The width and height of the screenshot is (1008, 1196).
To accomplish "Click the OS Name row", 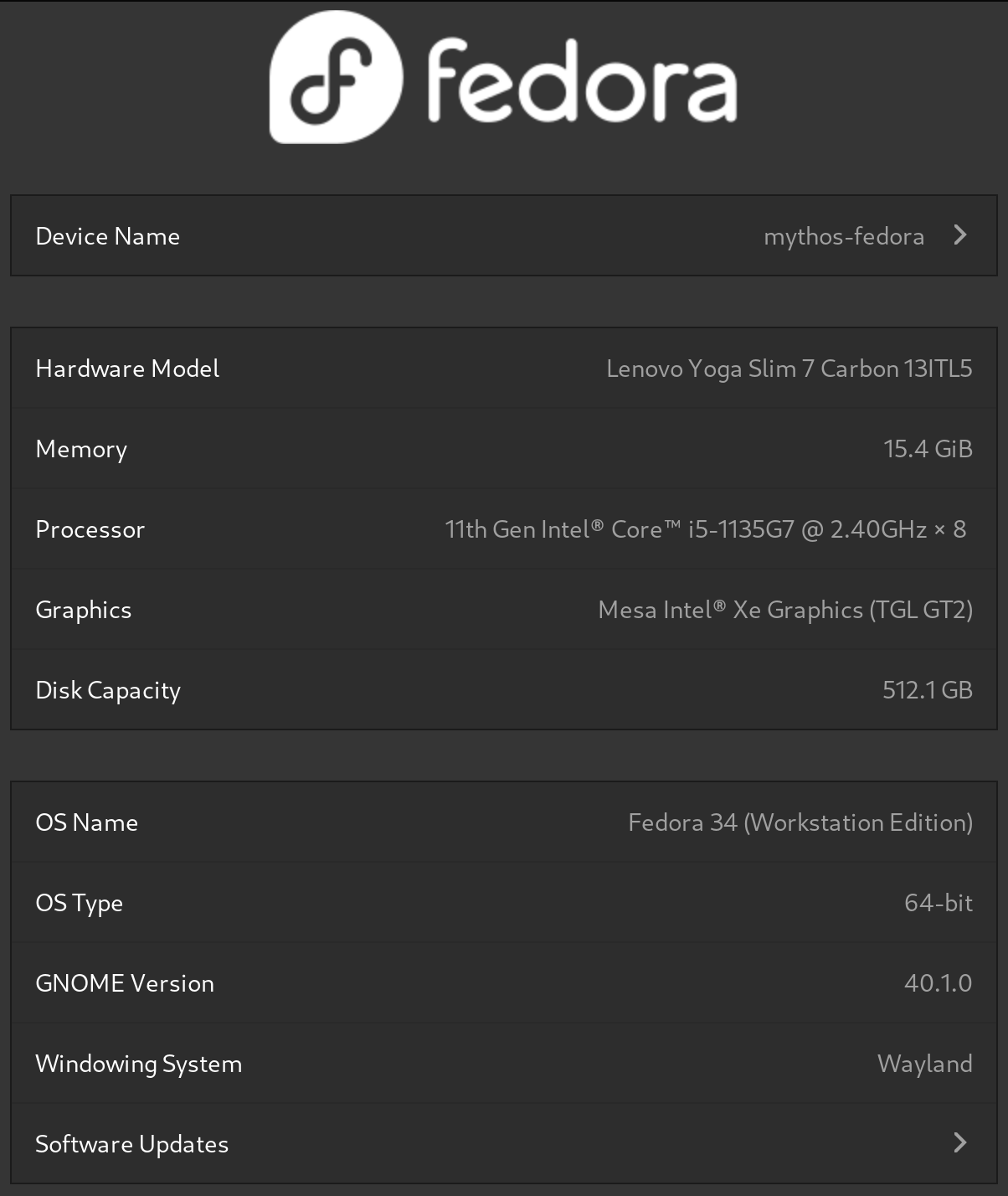I will (502, 822).
